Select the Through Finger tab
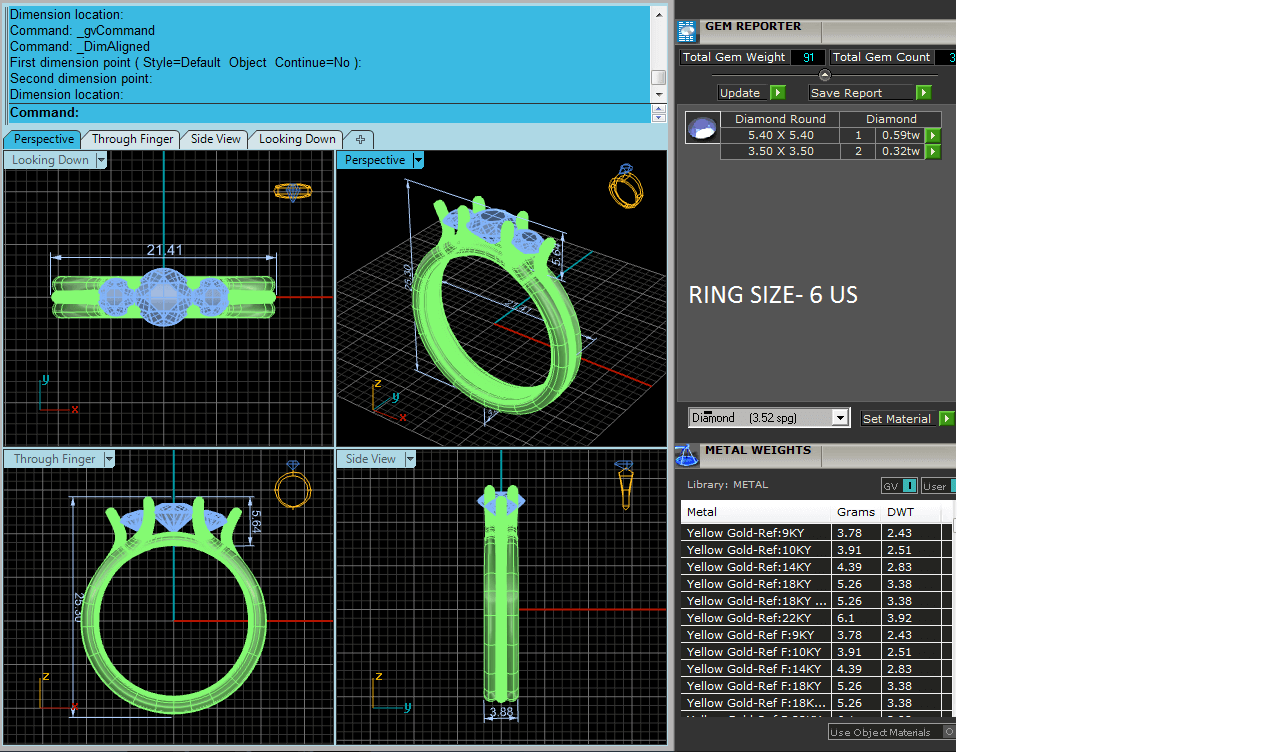 (132, 139)
